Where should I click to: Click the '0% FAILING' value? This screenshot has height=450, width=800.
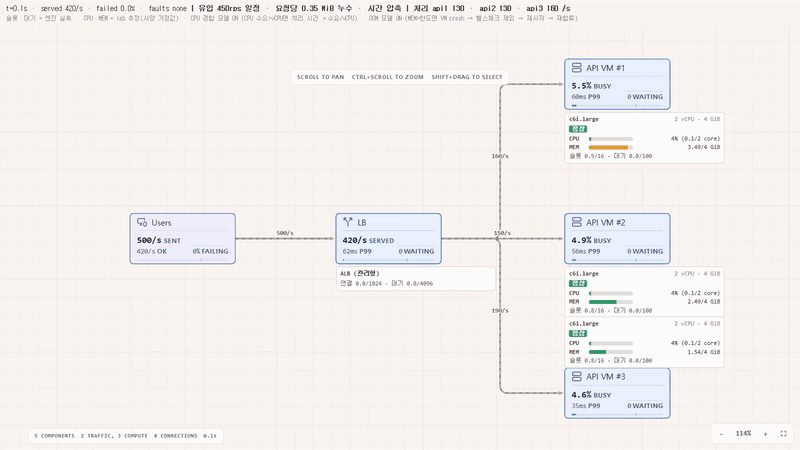tap(210, 252)
